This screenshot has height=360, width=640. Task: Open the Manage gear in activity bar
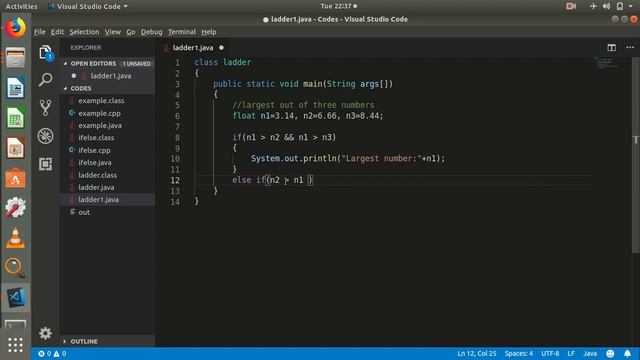pos(45,333)
